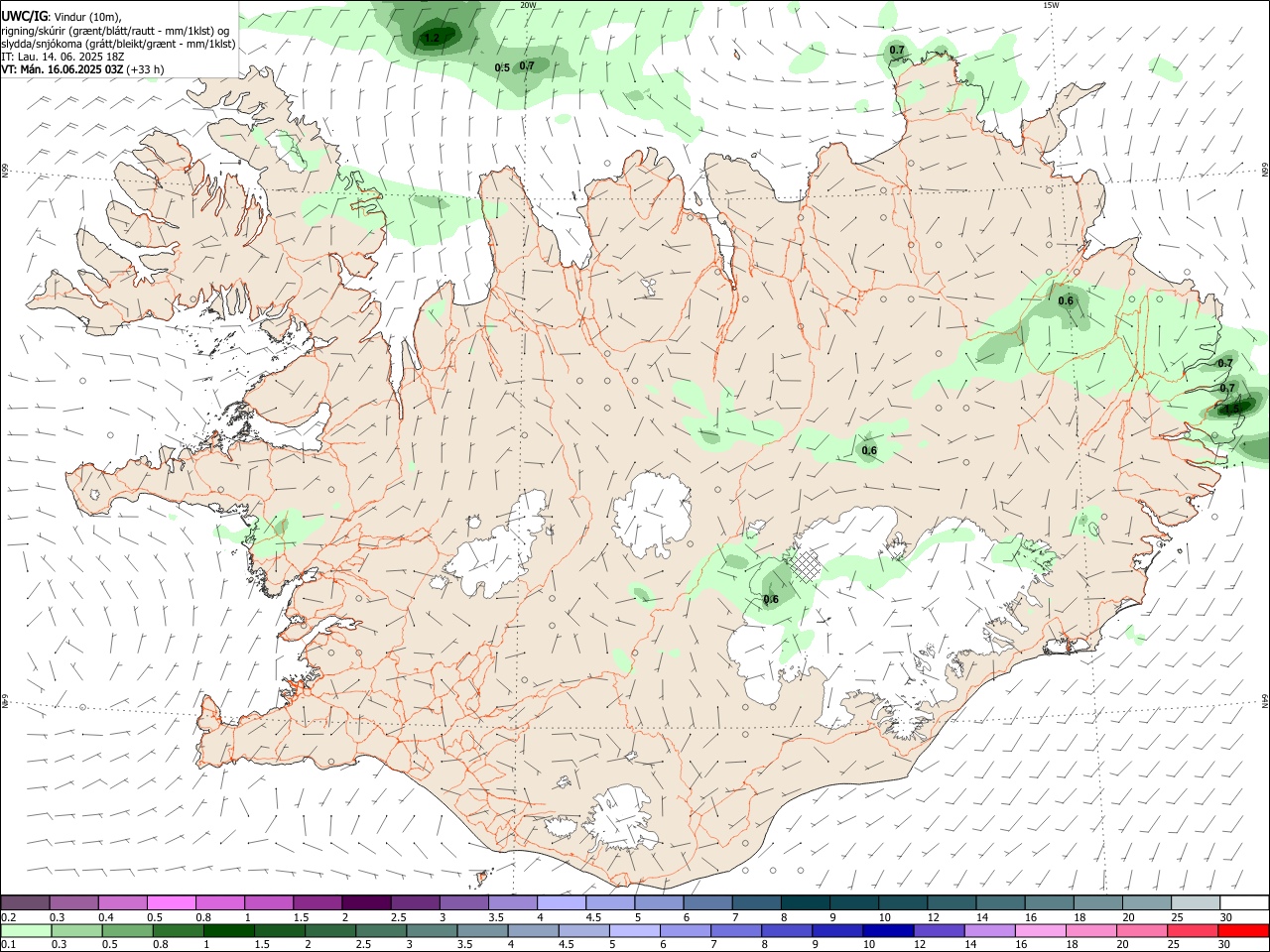Click the 0.1 label in the rain scale
Screen dimensions: 1270x952
click(8, 944)
